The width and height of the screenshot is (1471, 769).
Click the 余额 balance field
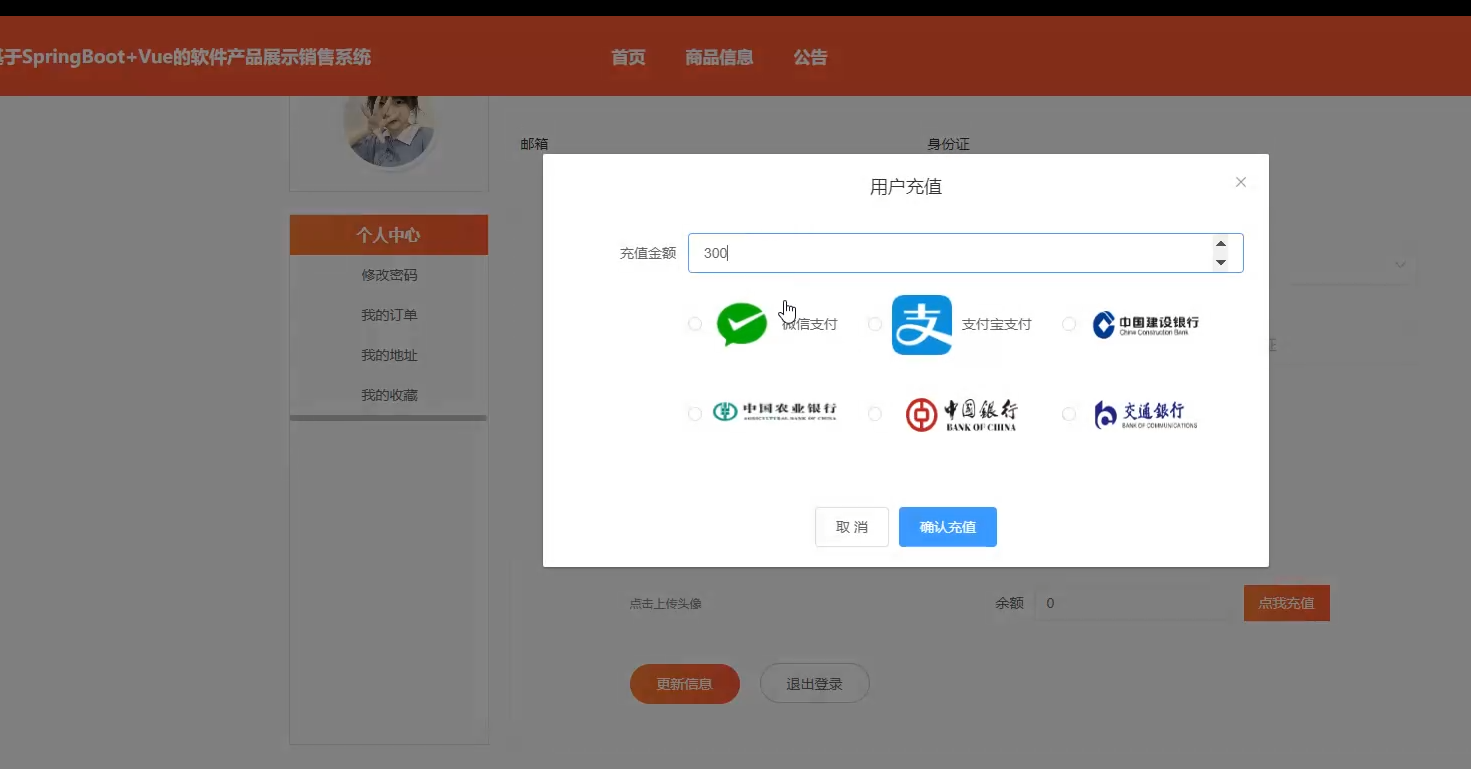[1133, 603]
